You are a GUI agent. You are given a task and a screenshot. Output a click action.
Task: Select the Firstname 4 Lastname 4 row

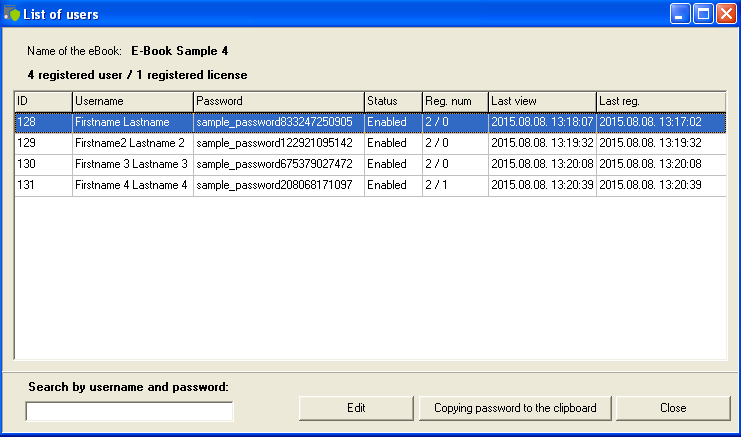tap(131, 185)
